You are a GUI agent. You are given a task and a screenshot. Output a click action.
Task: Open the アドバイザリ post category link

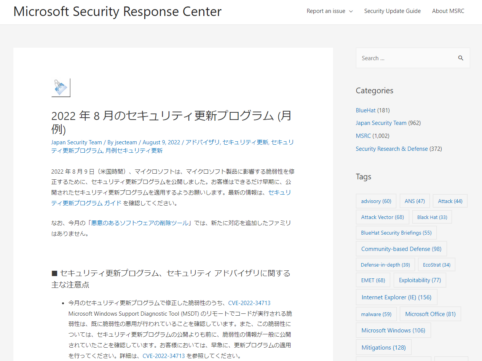click(202, 142)
